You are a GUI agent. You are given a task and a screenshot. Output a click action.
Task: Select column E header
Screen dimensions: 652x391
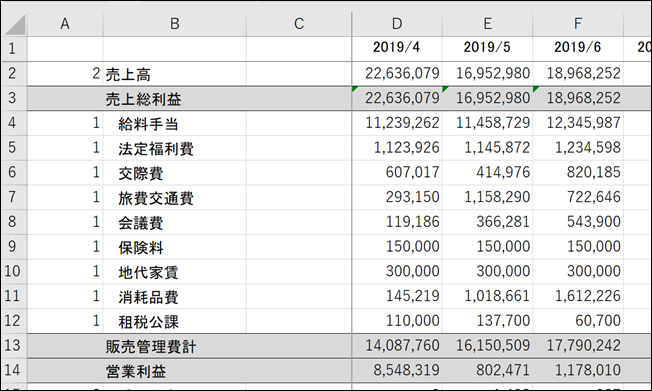click(487, 24)
